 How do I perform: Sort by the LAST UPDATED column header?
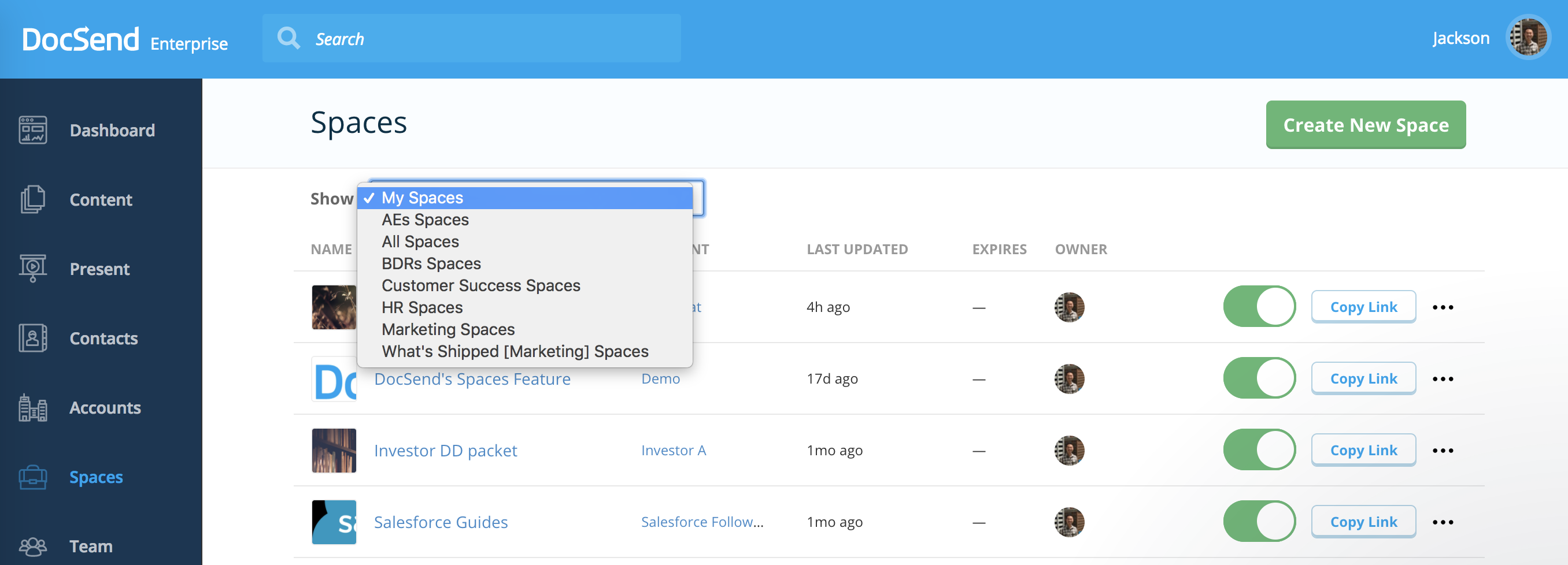(857, 250)
